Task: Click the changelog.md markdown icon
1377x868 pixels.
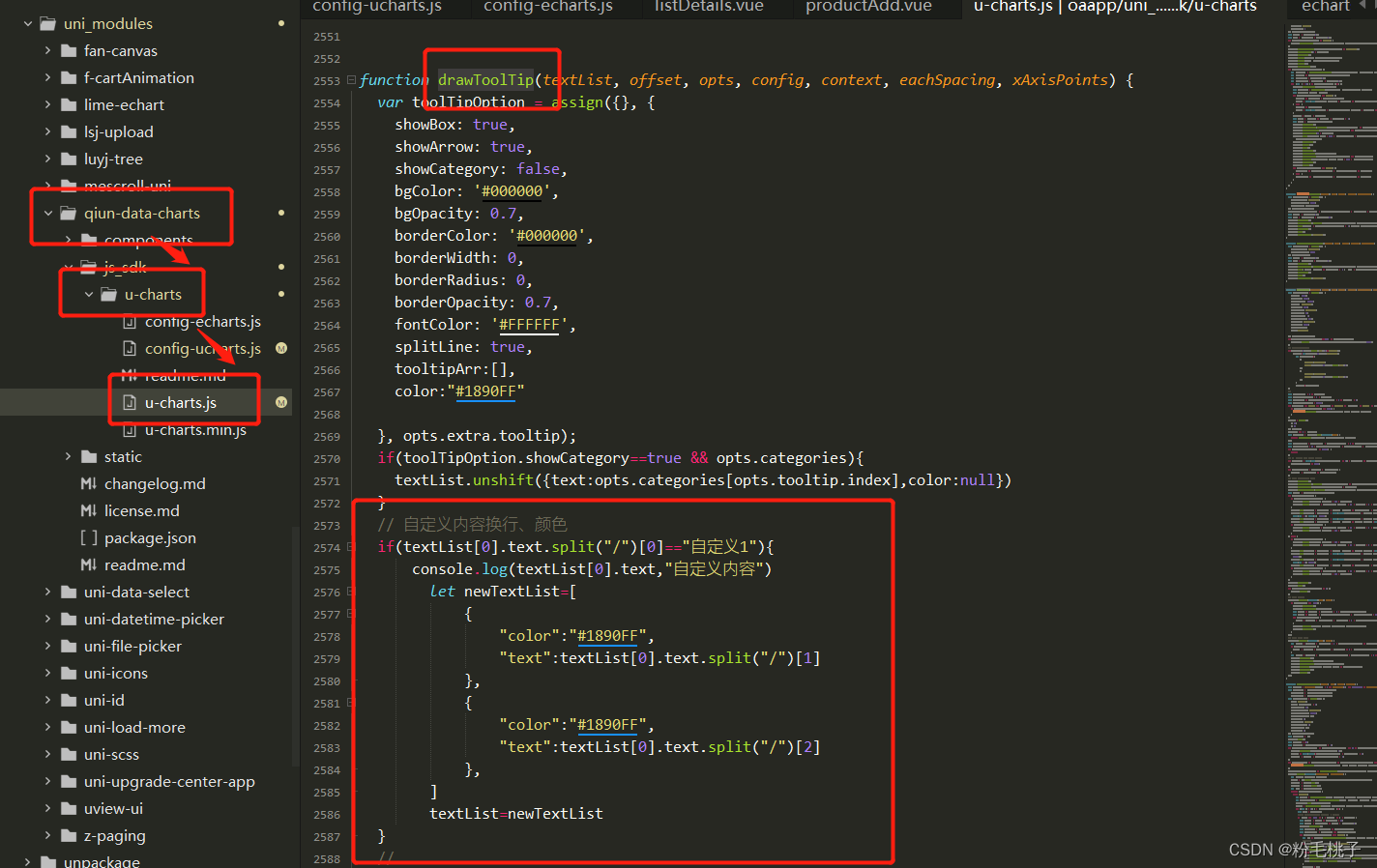Action: point(89,483)
